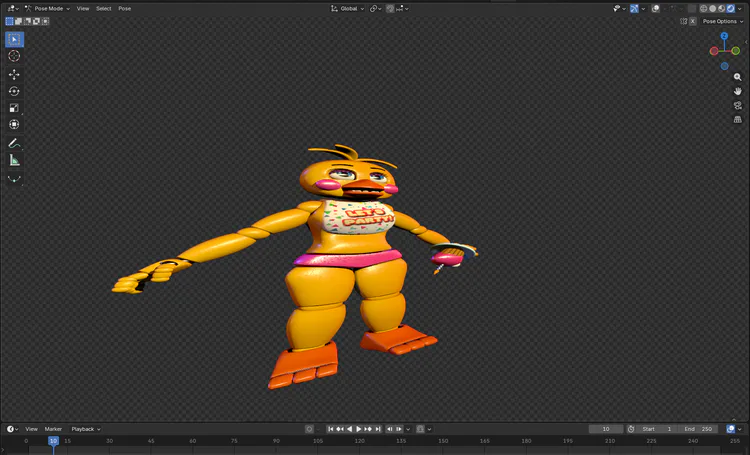Jump to previous keyframe
This screenshot has width=750, height=455.
click(x=340, y=429)
